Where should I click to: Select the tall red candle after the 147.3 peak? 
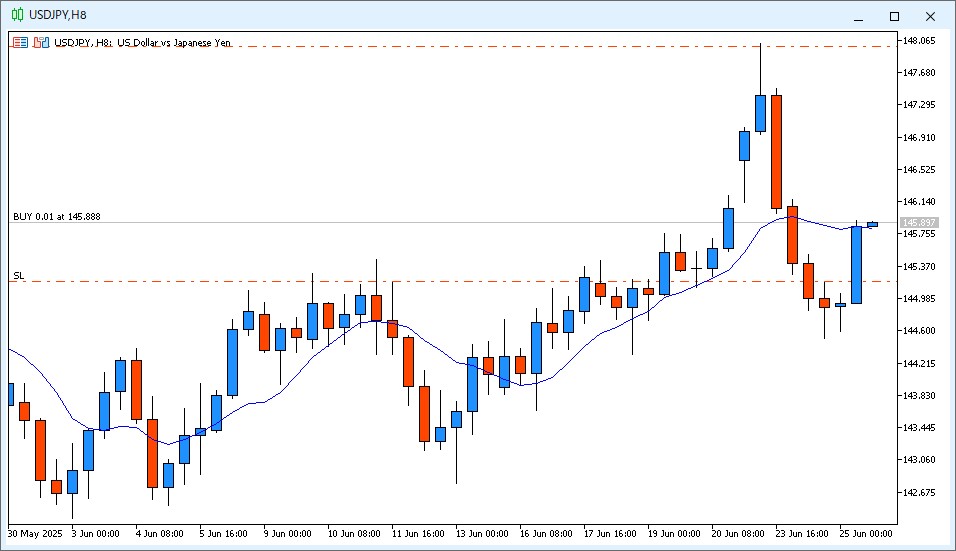(776, 152)
